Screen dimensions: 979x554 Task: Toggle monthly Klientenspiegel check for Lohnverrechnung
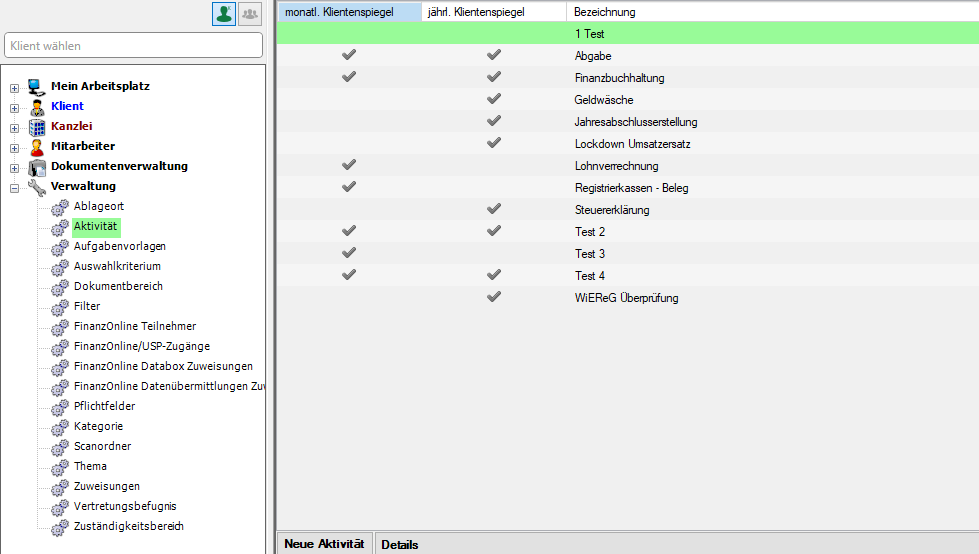pyautogui.click(x=349, y=166)
